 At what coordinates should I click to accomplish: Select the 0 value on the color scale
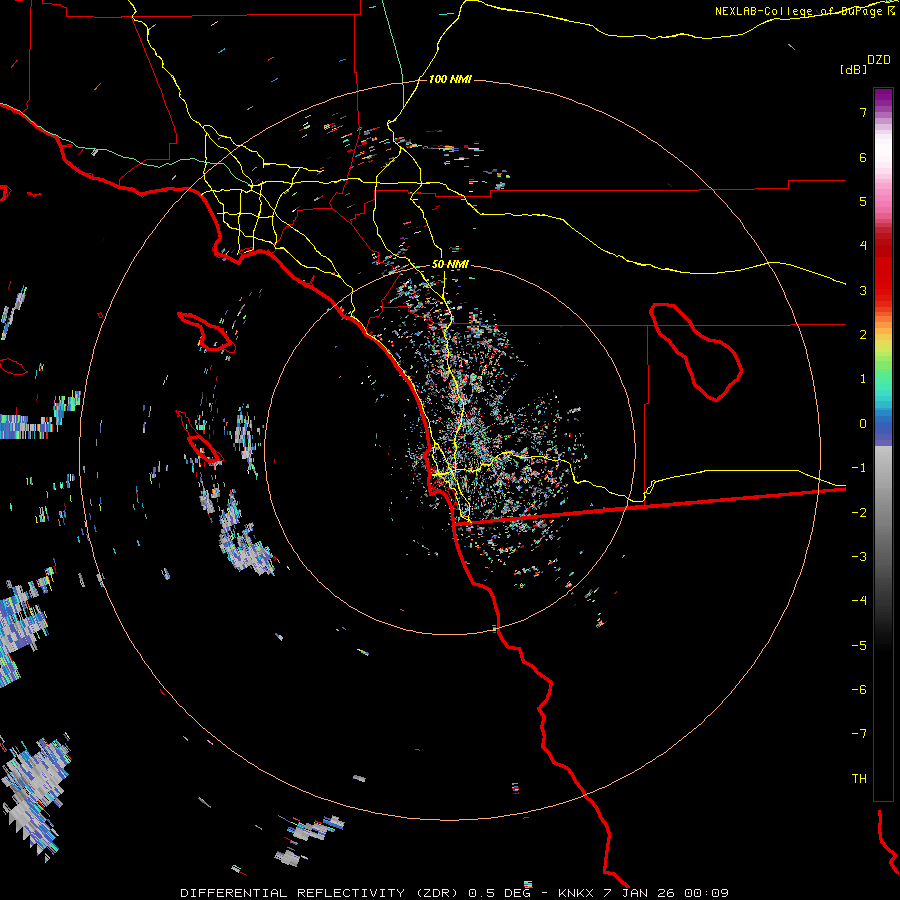863,424
